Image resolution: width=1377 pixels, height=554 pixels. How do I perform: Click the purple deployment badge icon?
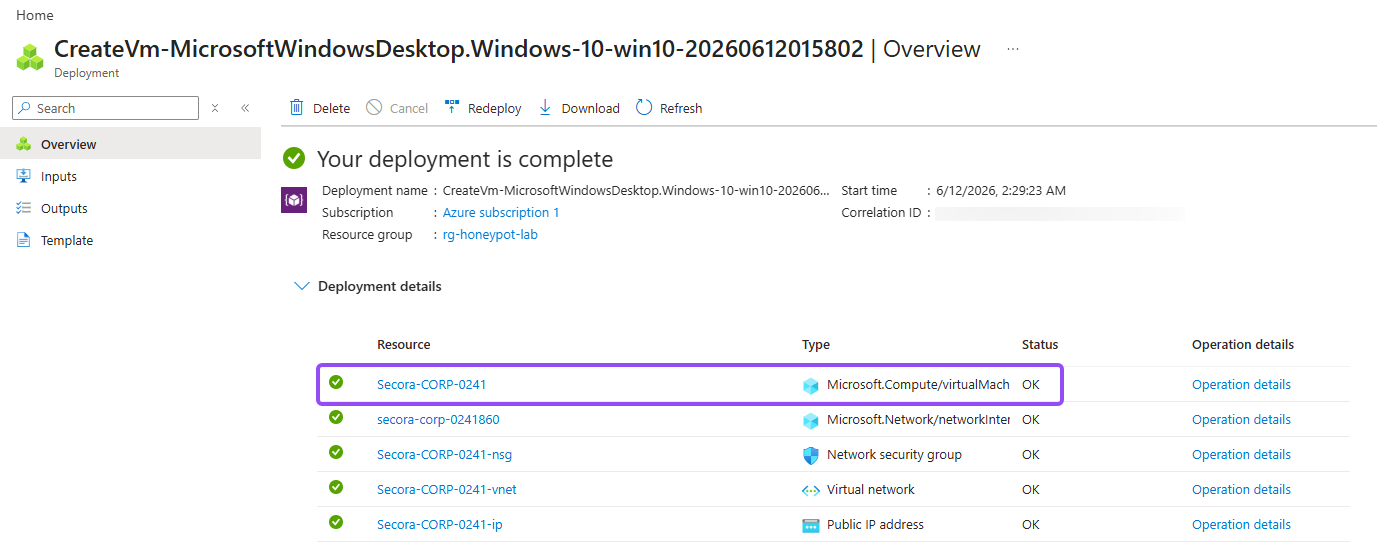pyautogui.click(x=294, y=200)
